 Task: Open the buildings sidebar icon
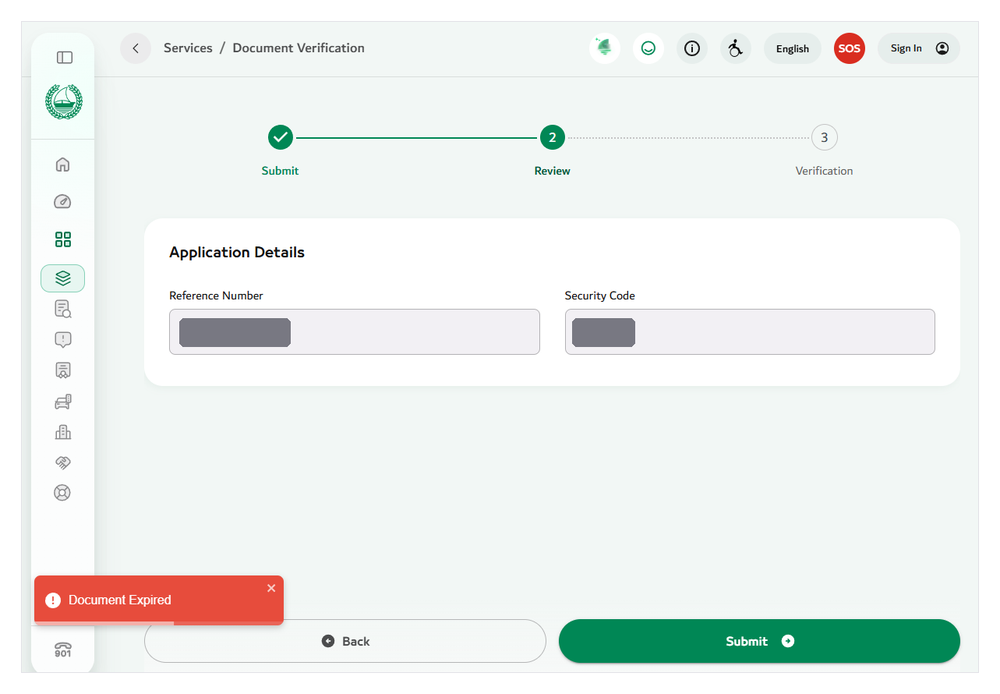click(62, 432)
